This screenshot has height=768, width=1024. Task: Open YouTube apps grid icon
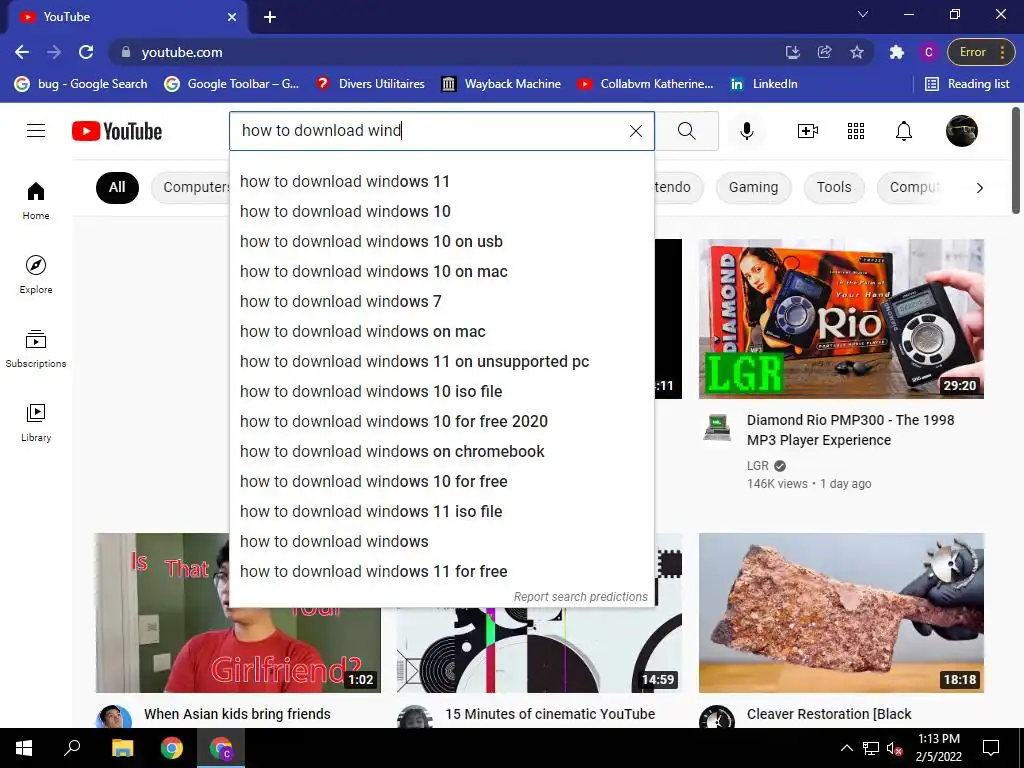856,131
